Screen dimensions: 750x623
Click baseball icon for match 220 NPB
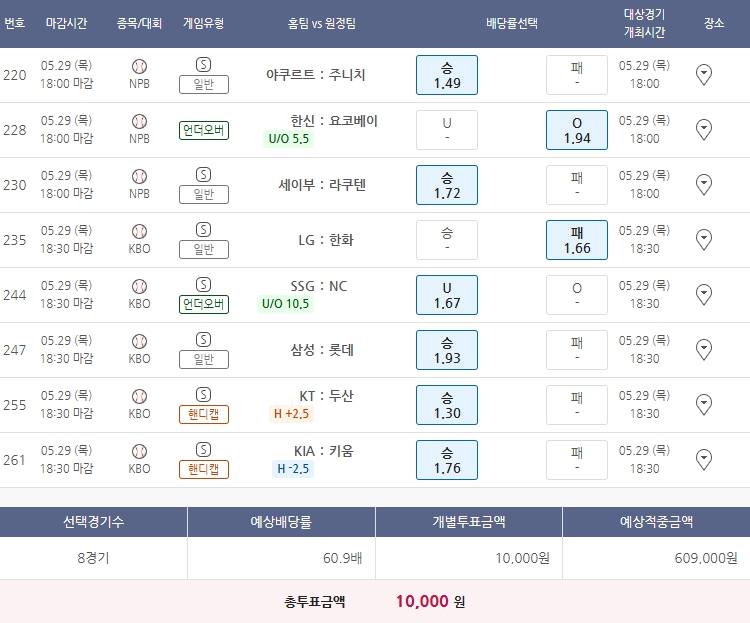(139, 66)
